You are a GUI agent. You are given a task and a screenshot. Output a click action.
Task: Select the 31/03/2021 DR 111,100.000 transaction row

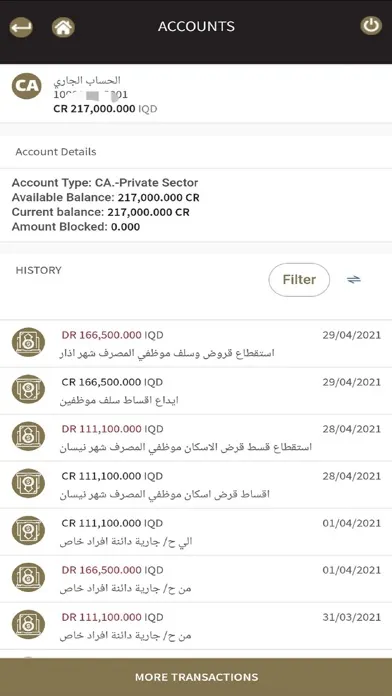coord(196,626)
